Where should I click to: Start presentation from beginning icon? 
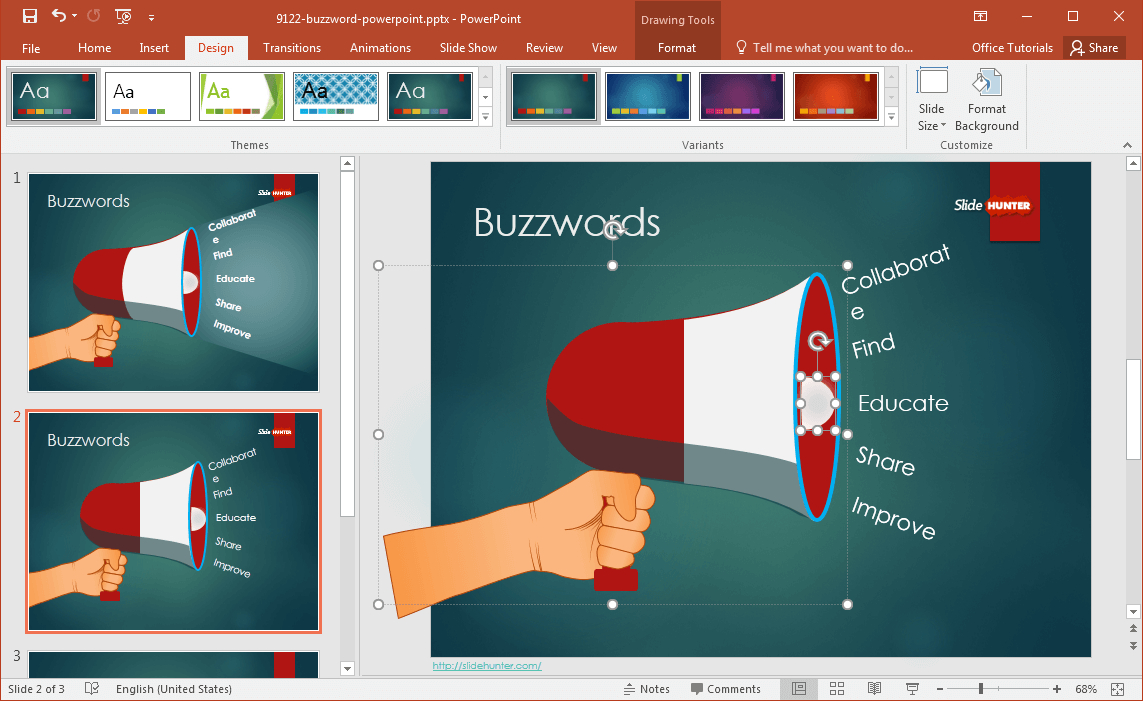(123, 16)
